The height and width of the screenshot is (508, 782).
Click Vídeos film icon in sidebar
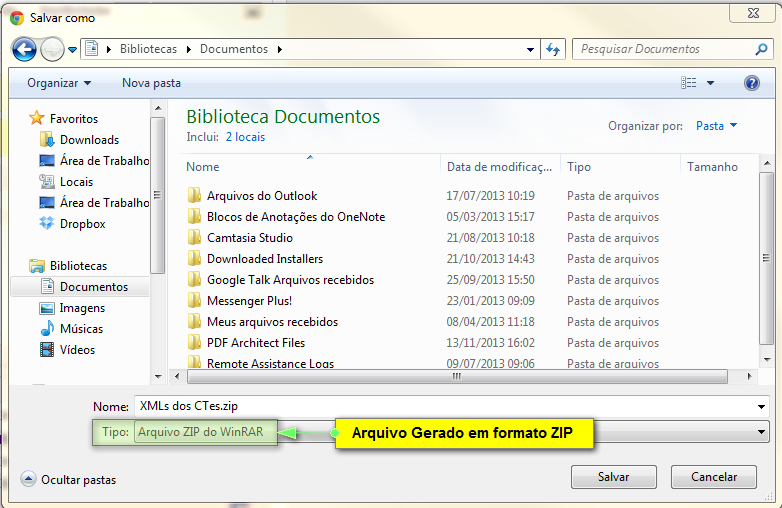[x=47, y=349]
